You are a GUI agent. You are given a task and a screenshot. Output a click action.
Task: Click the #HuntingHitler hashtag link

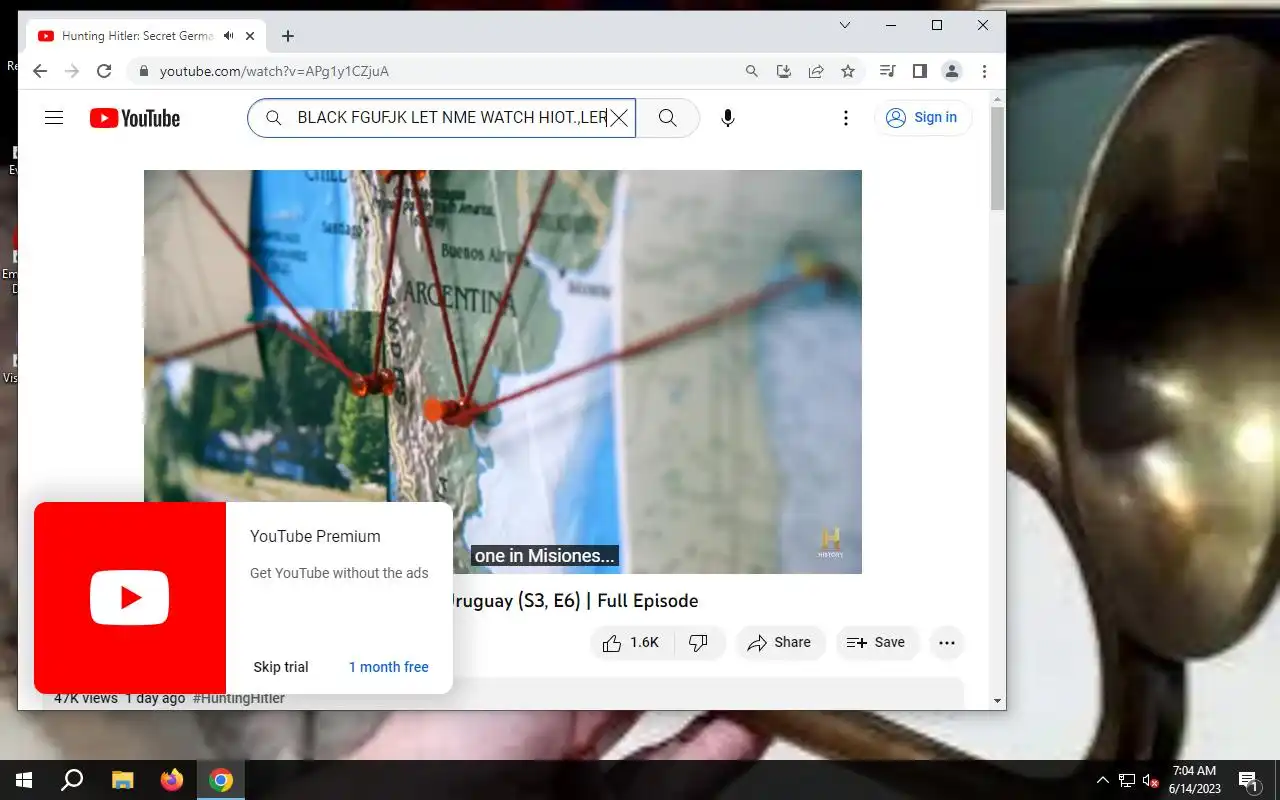(239, 698)
